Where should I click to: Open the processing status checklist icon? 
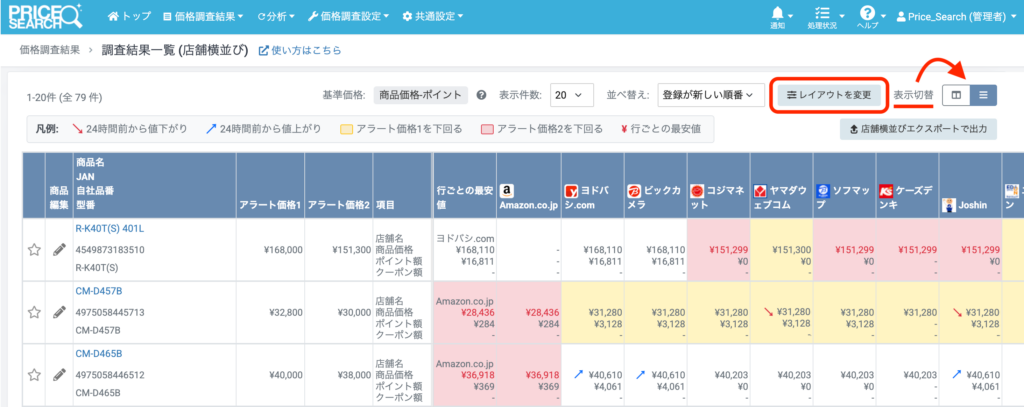pos(822,16)
